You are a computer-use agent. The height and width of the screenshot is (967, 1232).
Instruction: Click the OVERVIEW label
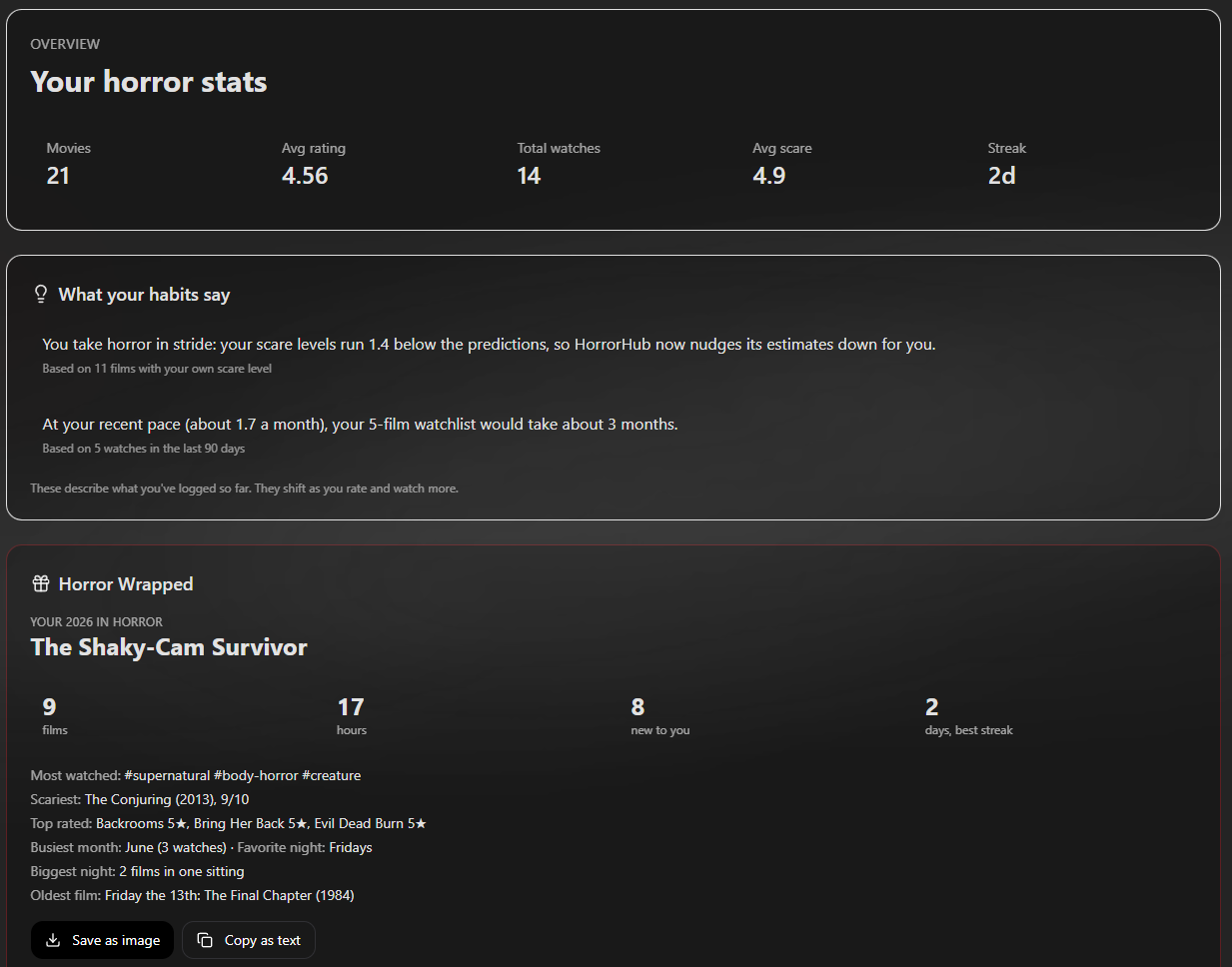click(x=65, y=44)
